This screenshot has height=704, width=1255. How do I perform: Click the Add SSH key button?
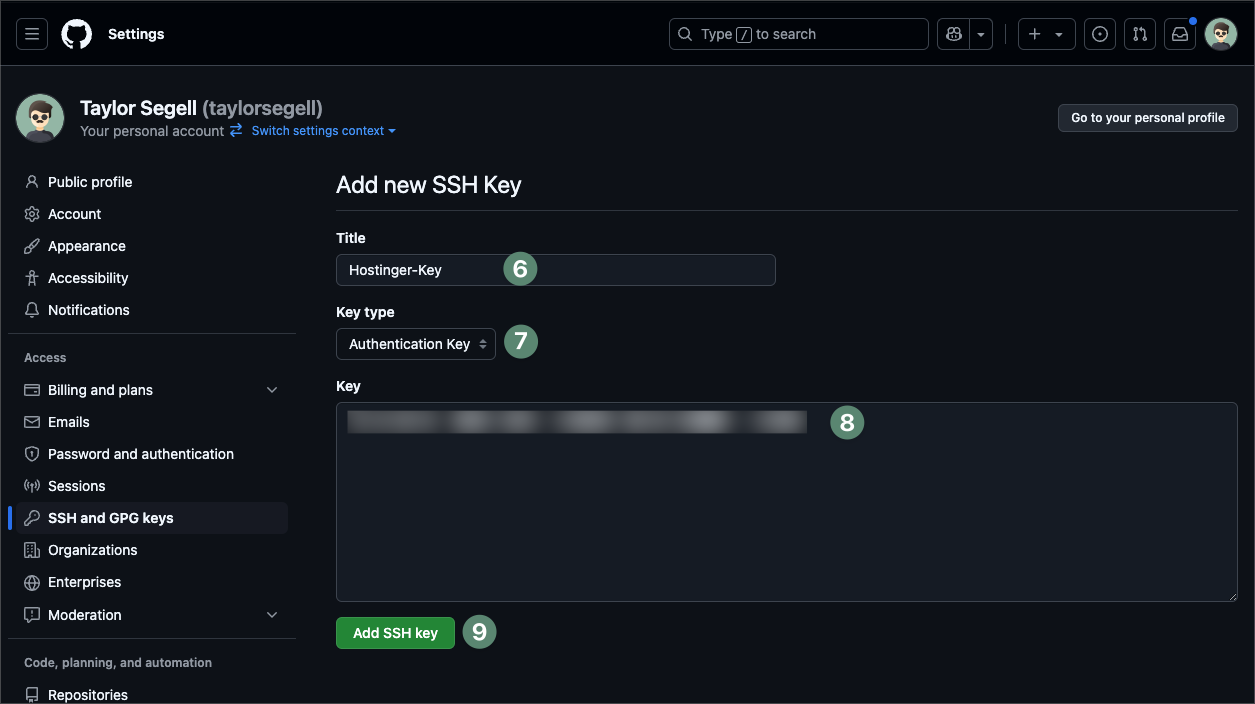(395, 633)
